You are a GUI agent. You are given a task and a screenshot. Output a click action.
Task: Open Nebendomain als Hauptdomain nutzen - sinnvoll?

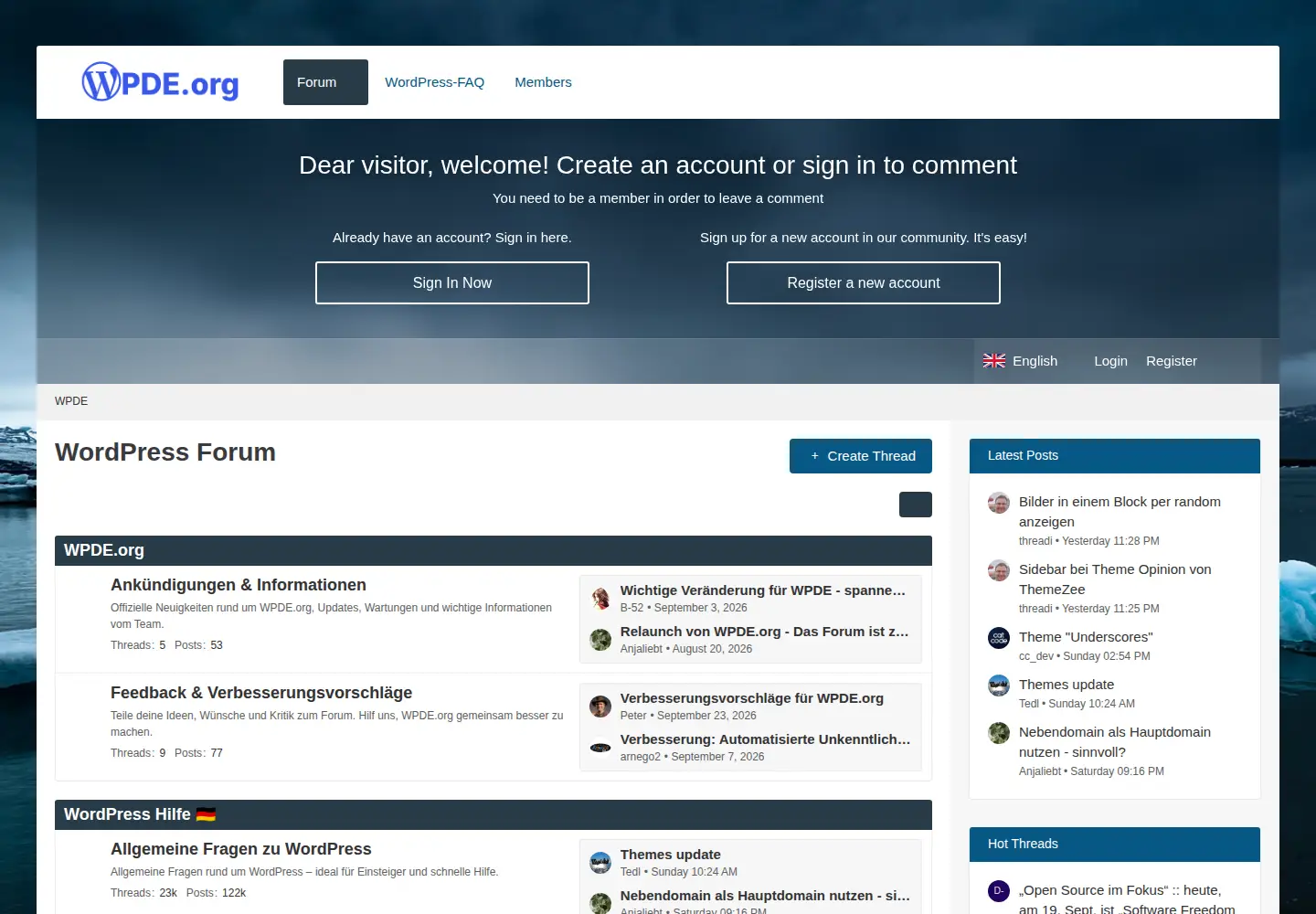point(1115,742)
